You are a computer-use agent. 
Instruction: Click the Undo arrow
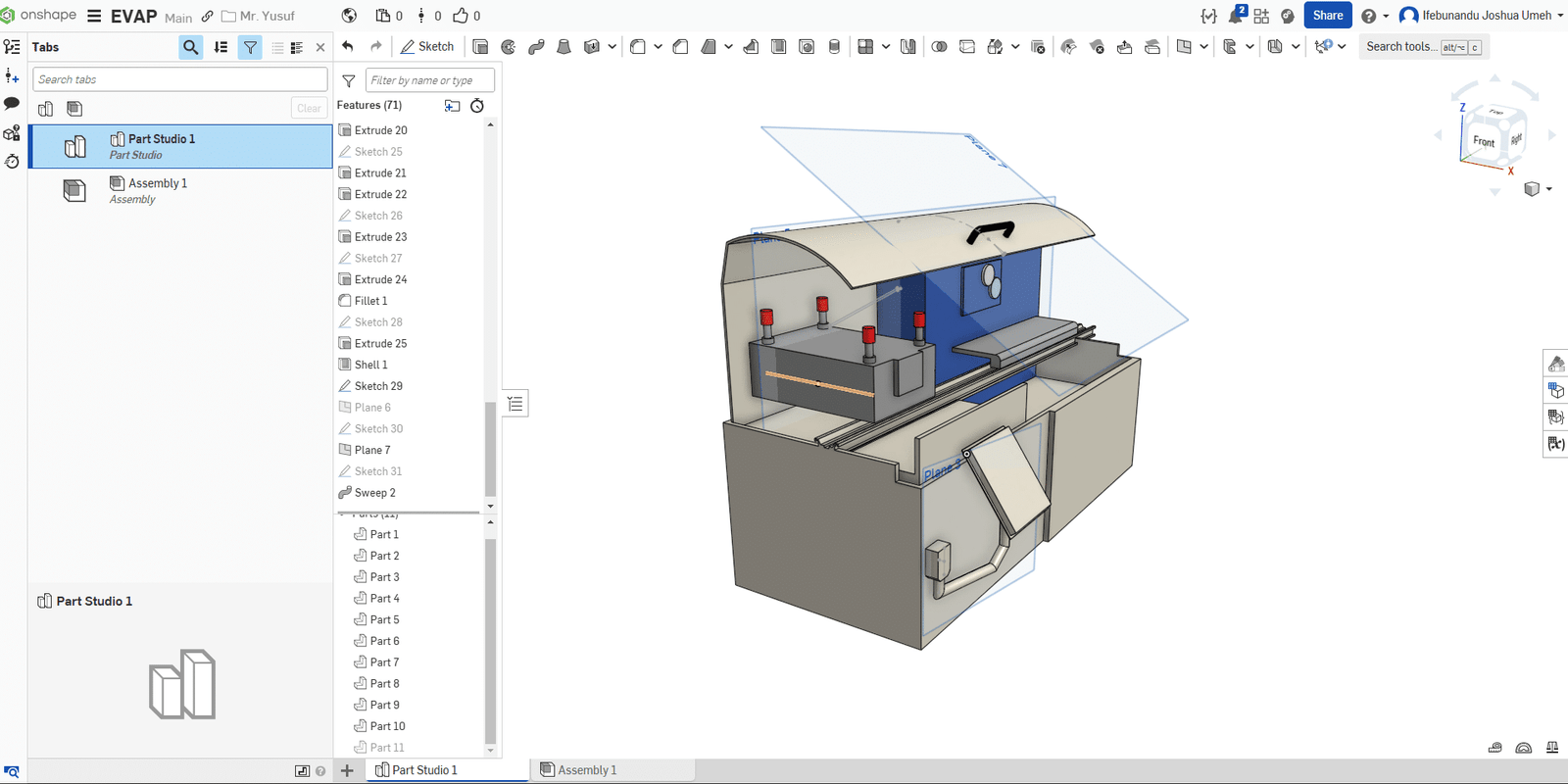pos(348,46)
